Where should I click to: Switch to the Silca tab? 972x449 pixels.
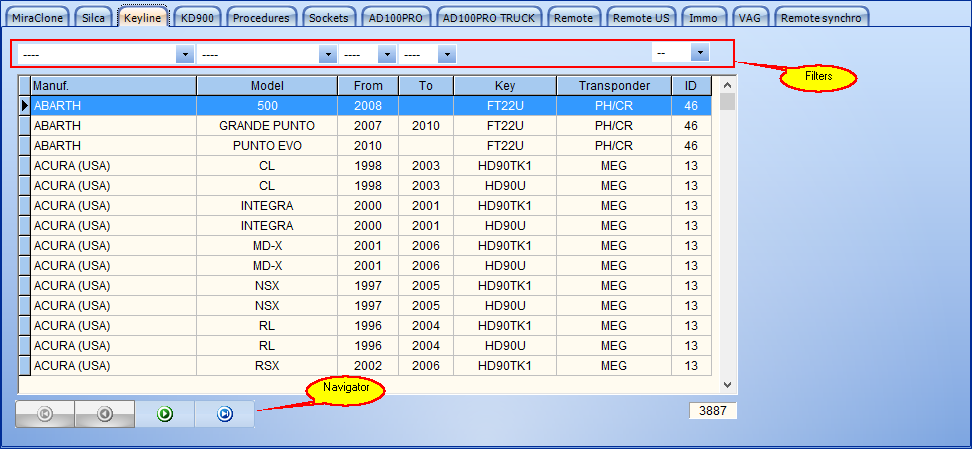click(94, 18)
